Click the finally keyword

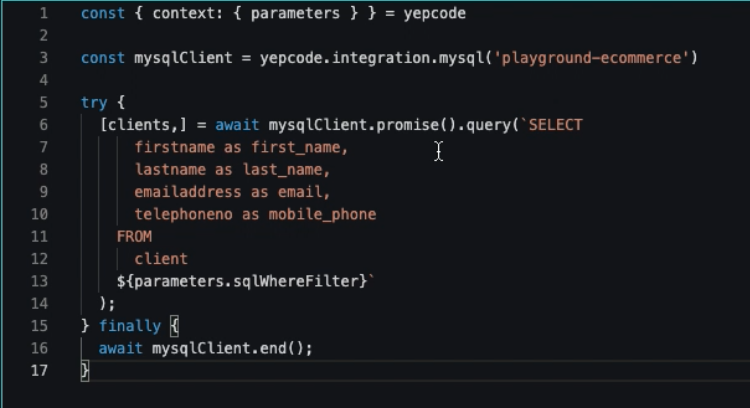pyautogui.click(x=130, y=326)
